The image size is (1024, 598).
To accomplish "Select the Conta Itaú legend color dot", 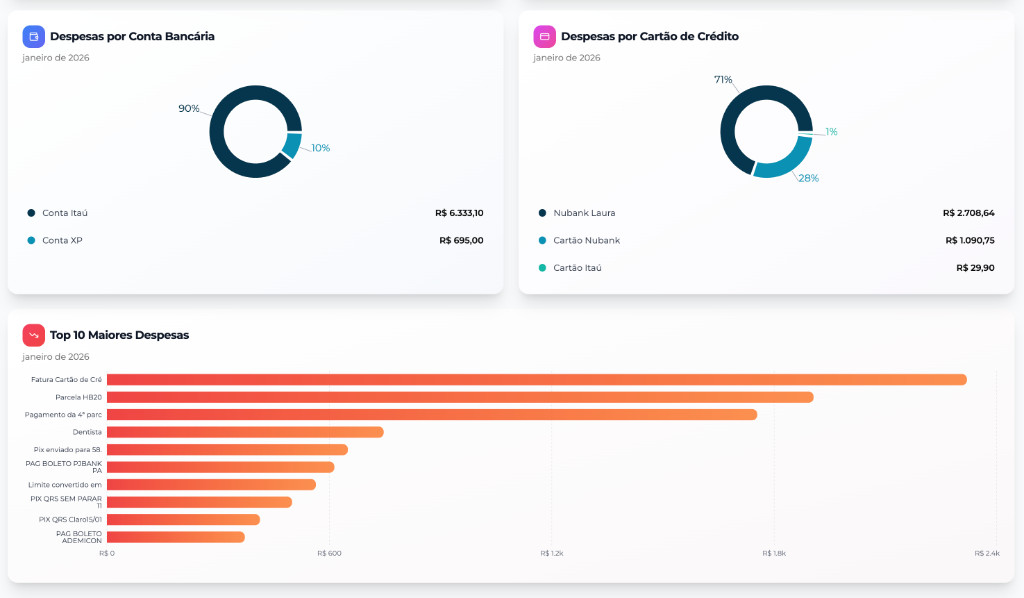I will [31, 213].
